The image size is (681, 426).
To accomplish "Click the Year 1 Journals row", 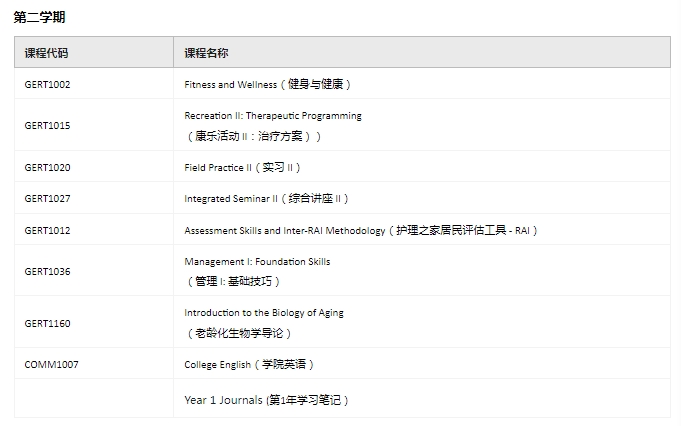I will point(267,400).
